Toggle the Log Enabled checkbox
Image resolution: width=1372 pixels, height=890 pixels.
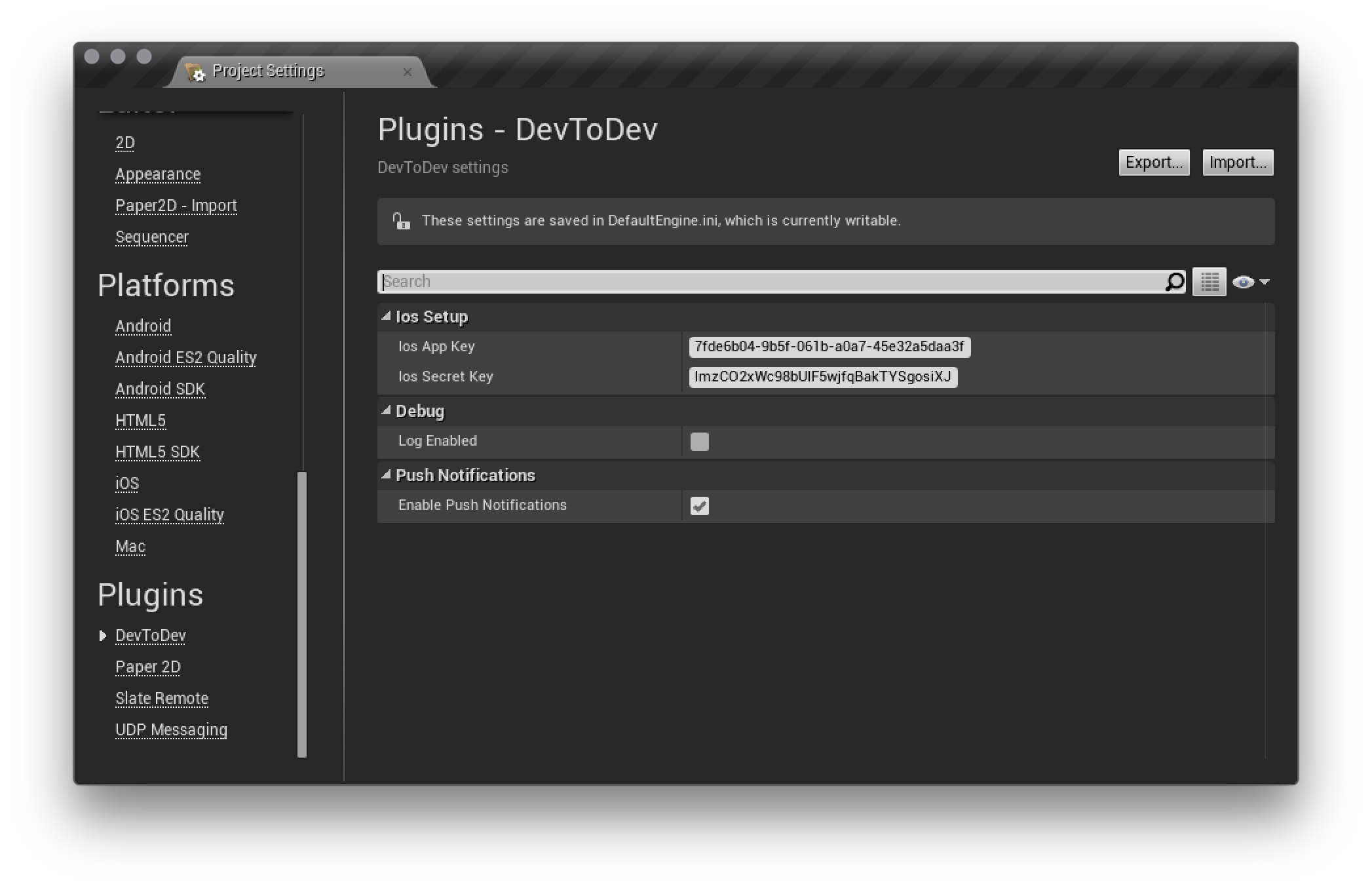tap(699, 442)
